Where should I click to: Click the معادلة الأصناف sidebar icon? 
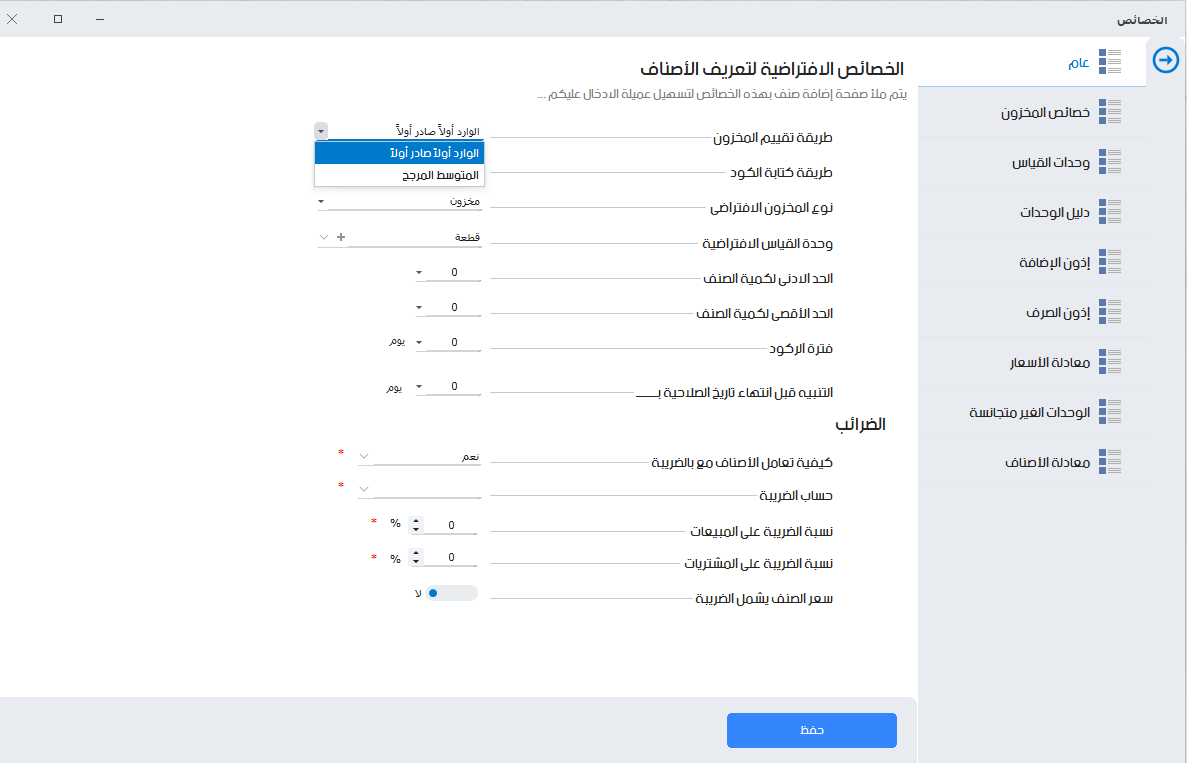[1110, 462]
